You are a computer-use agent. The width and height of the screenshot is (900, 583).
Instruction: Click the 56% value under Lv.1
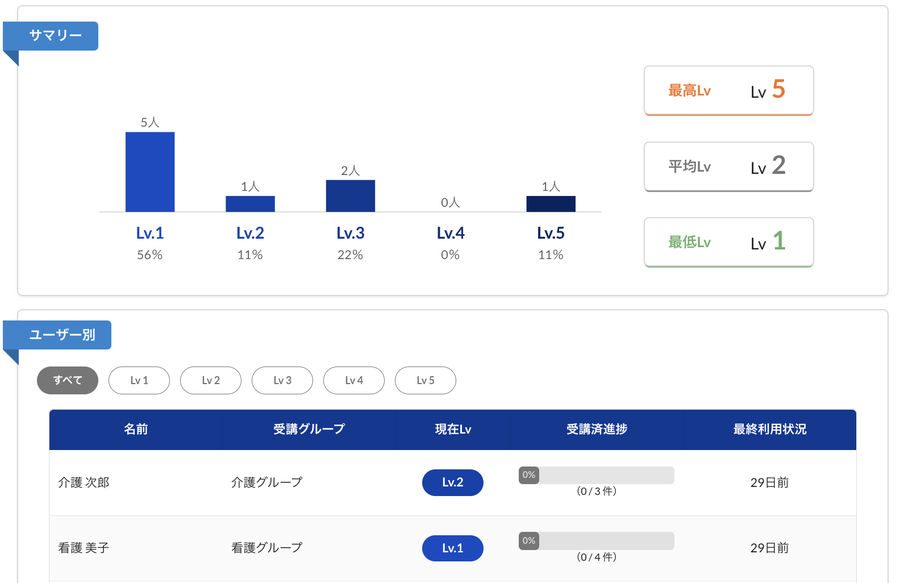coord(150,255)
